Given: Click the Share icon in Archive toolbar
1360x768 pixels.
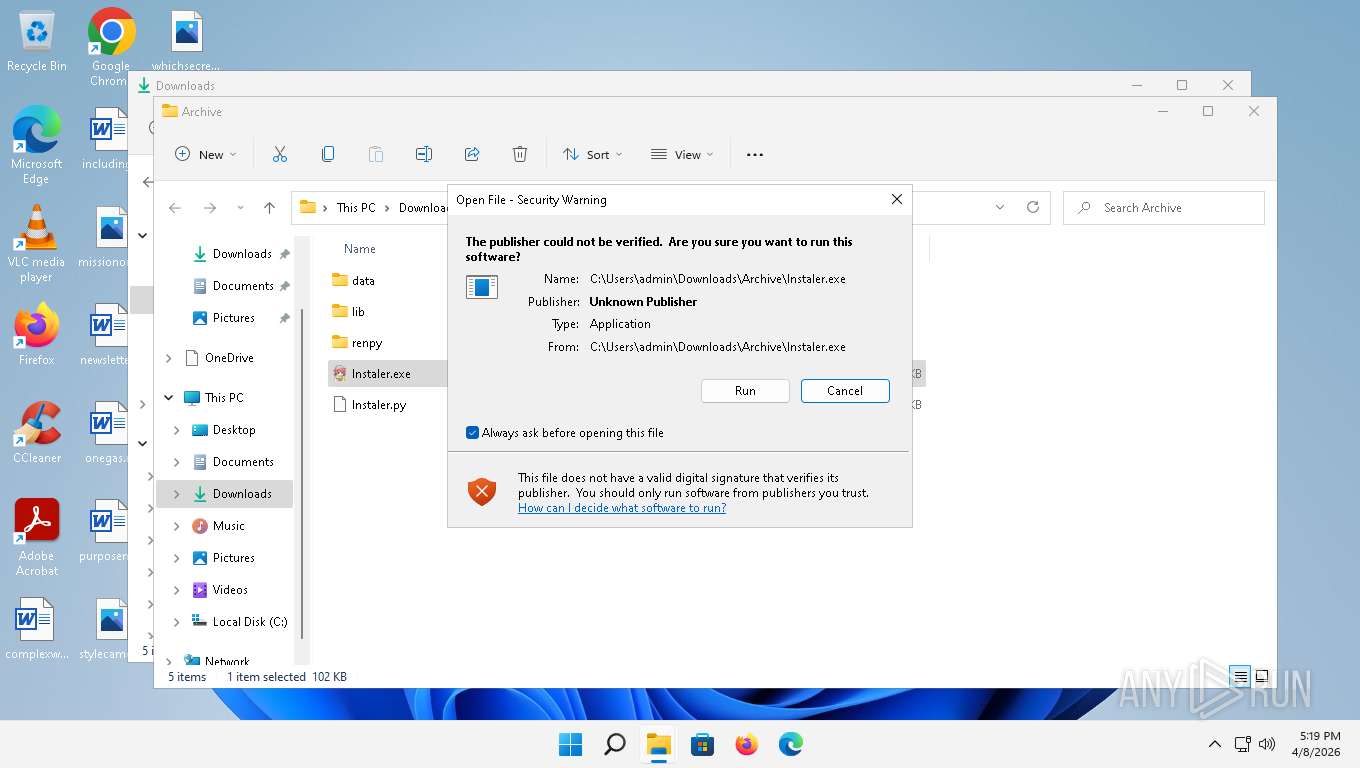Looking at the screenshot, I should tap(472, 154).
